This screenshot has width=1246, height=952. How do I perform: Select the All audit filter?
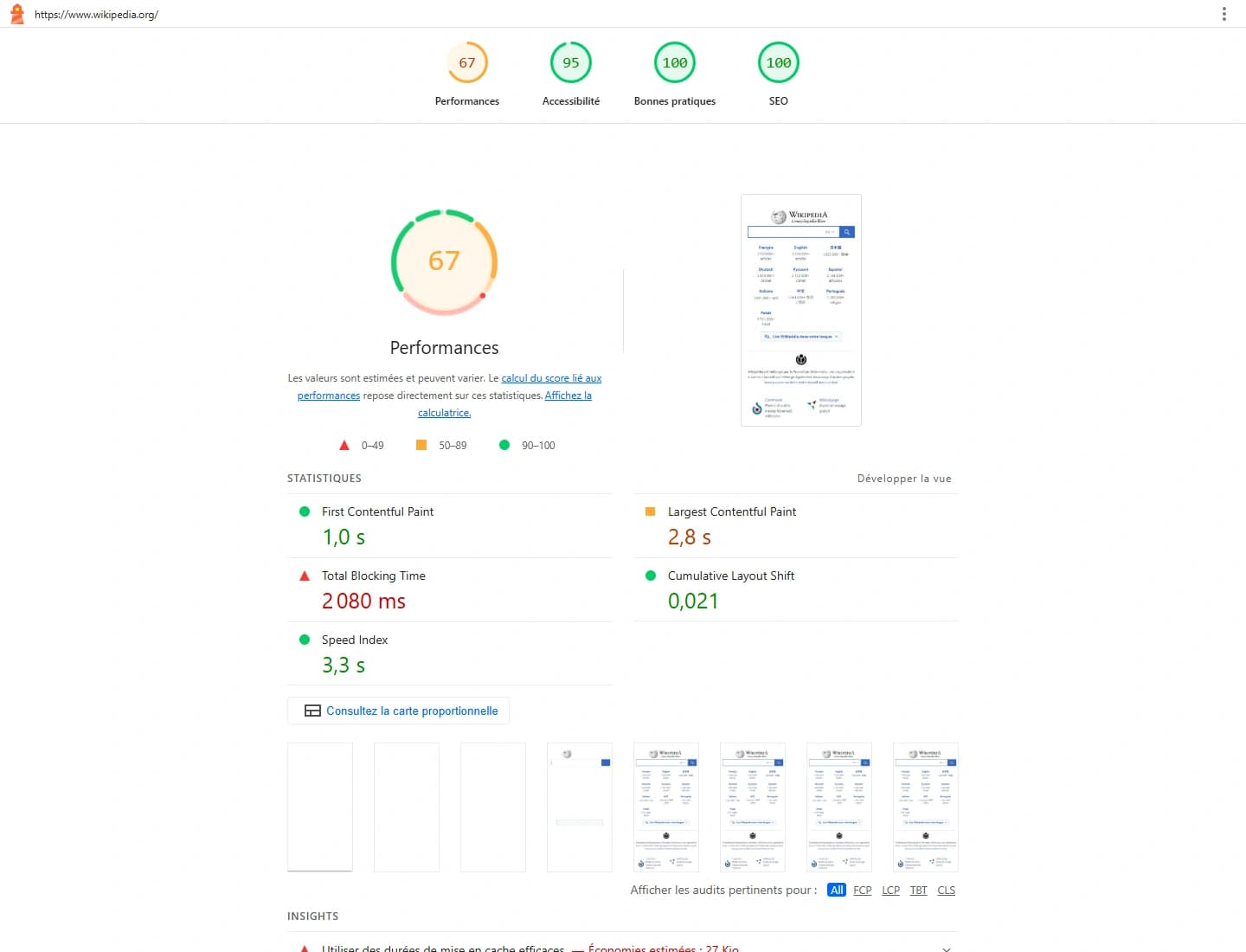point(837,890)
